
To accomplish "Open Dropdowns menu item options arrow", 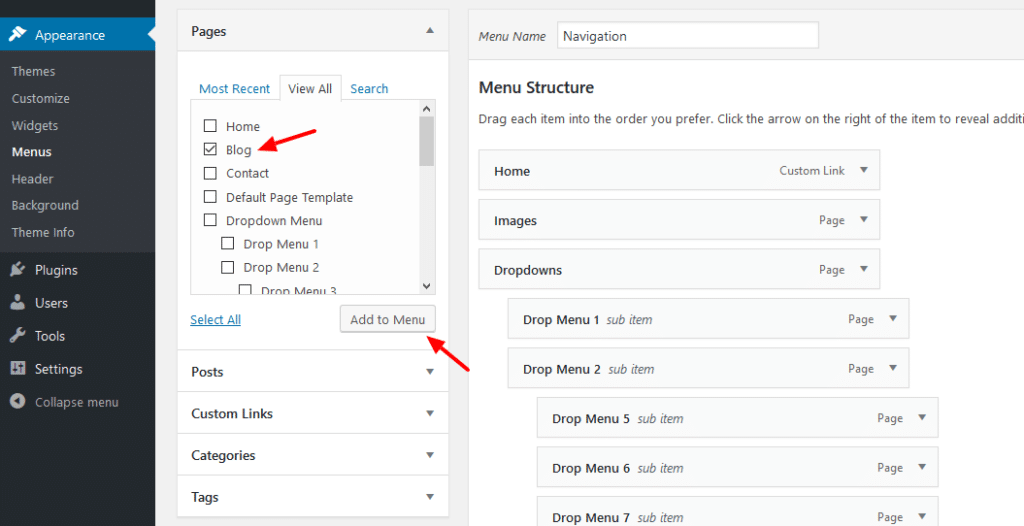I will pyautogui.click(x=863, y=270).
